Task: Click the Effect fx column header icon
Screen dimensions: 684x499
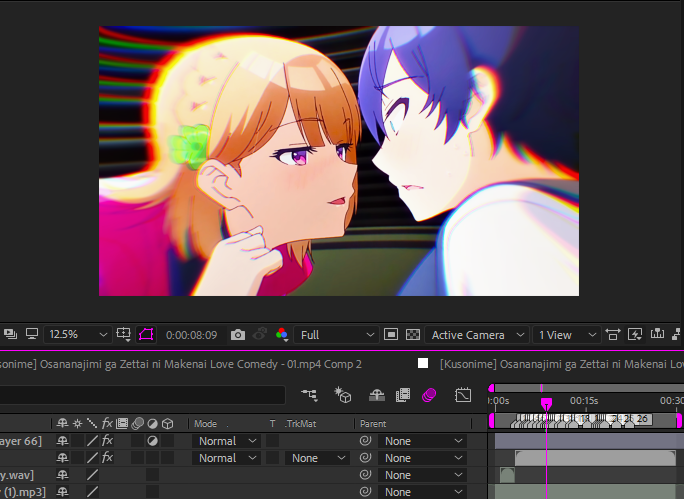Action: [107, 423]
